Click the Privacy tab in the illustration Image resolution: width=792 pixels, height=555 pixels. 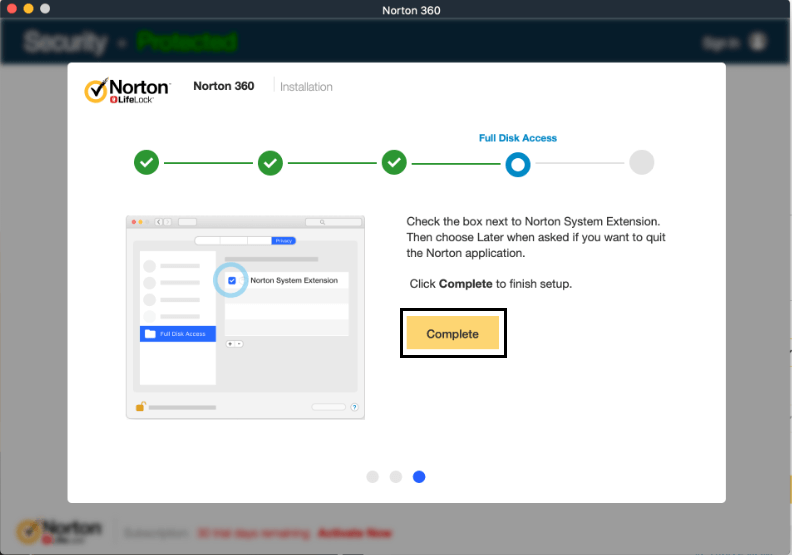click(x=284, y=241)
